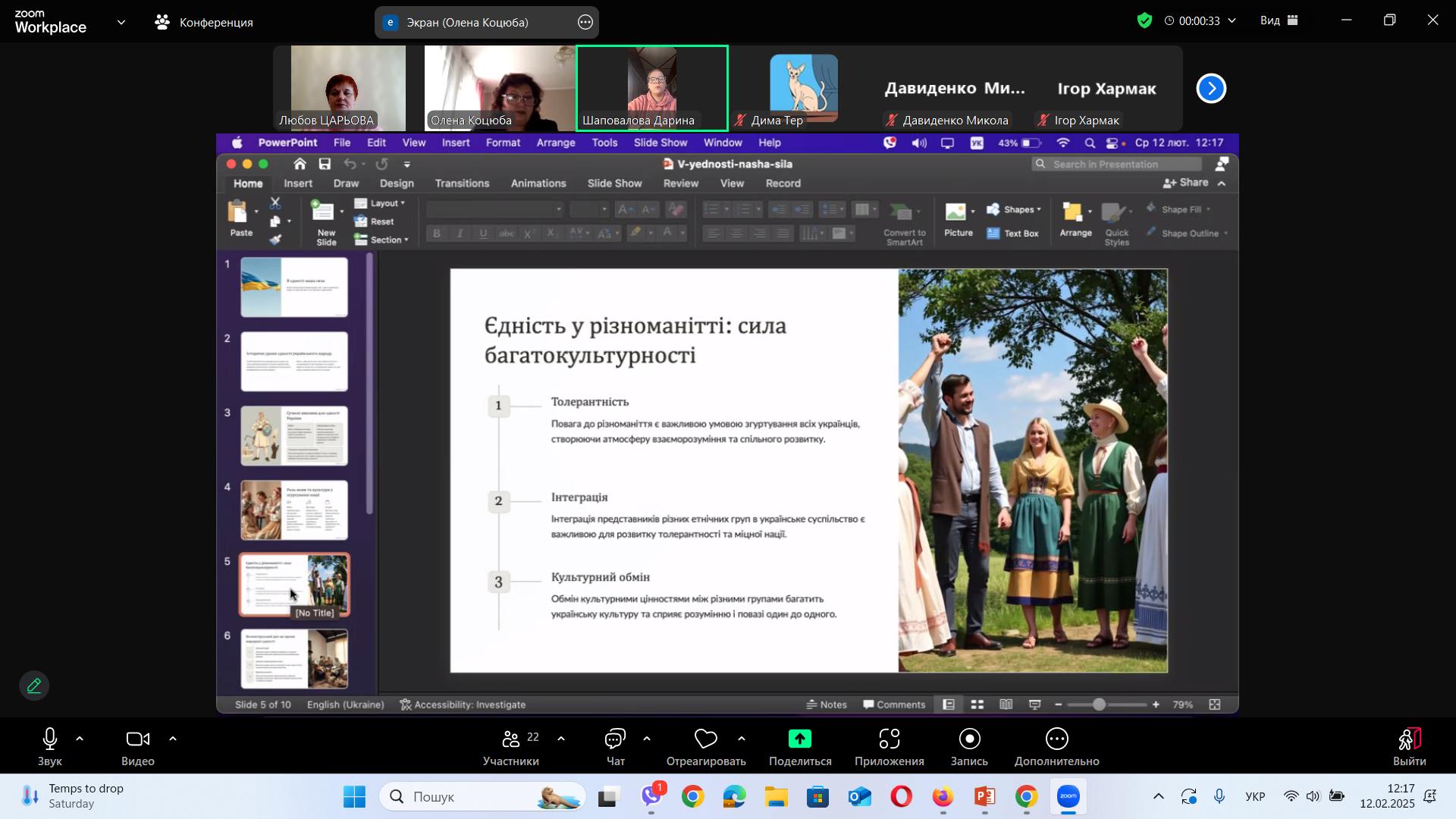The height and width of the screenshot is (819, 1456).
Task: Show next participants with arrow button
Action: tap(1211, 89)
